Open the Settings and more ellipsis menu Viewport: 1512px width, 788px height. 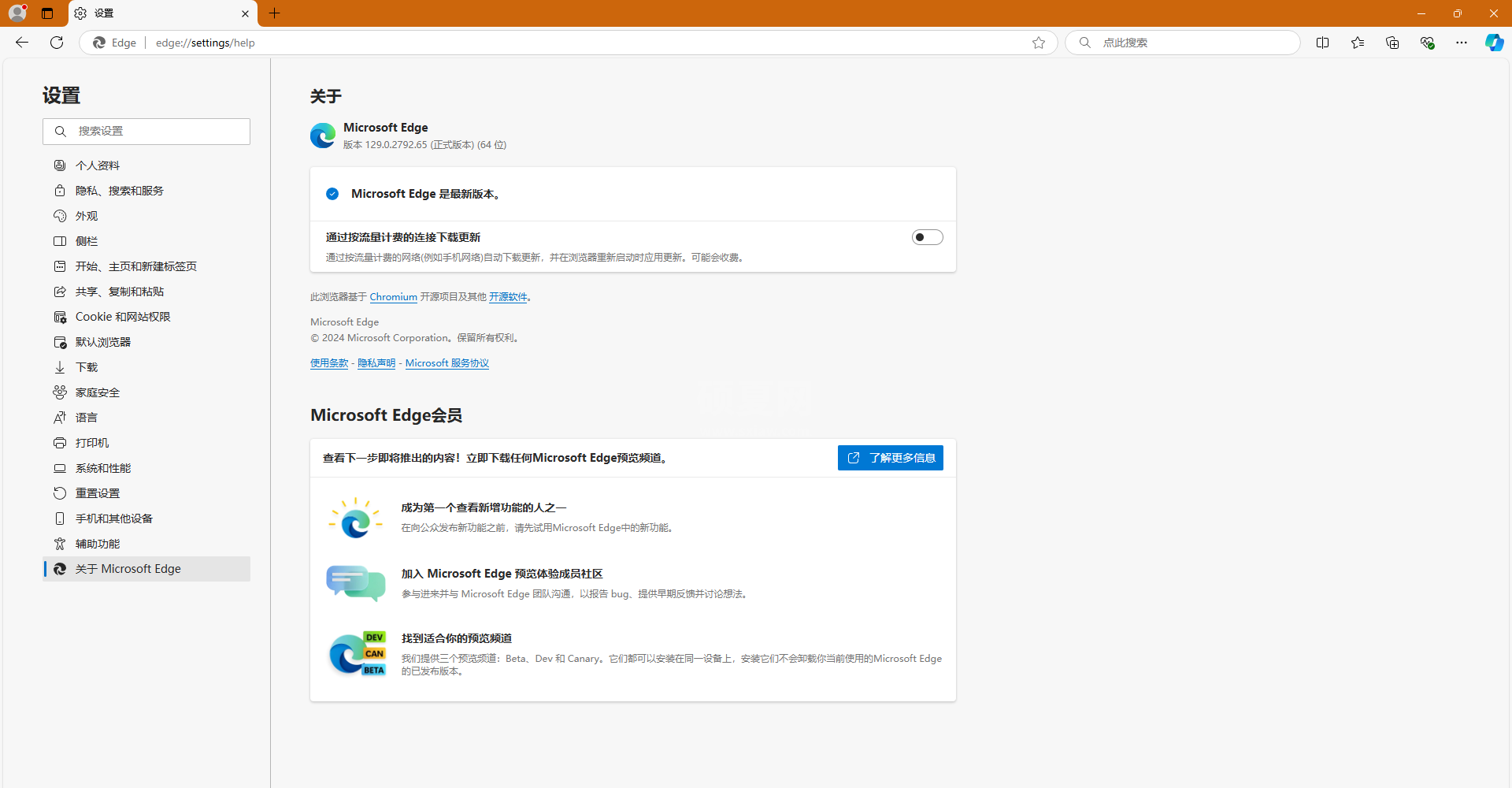[x=1462, y=43]
